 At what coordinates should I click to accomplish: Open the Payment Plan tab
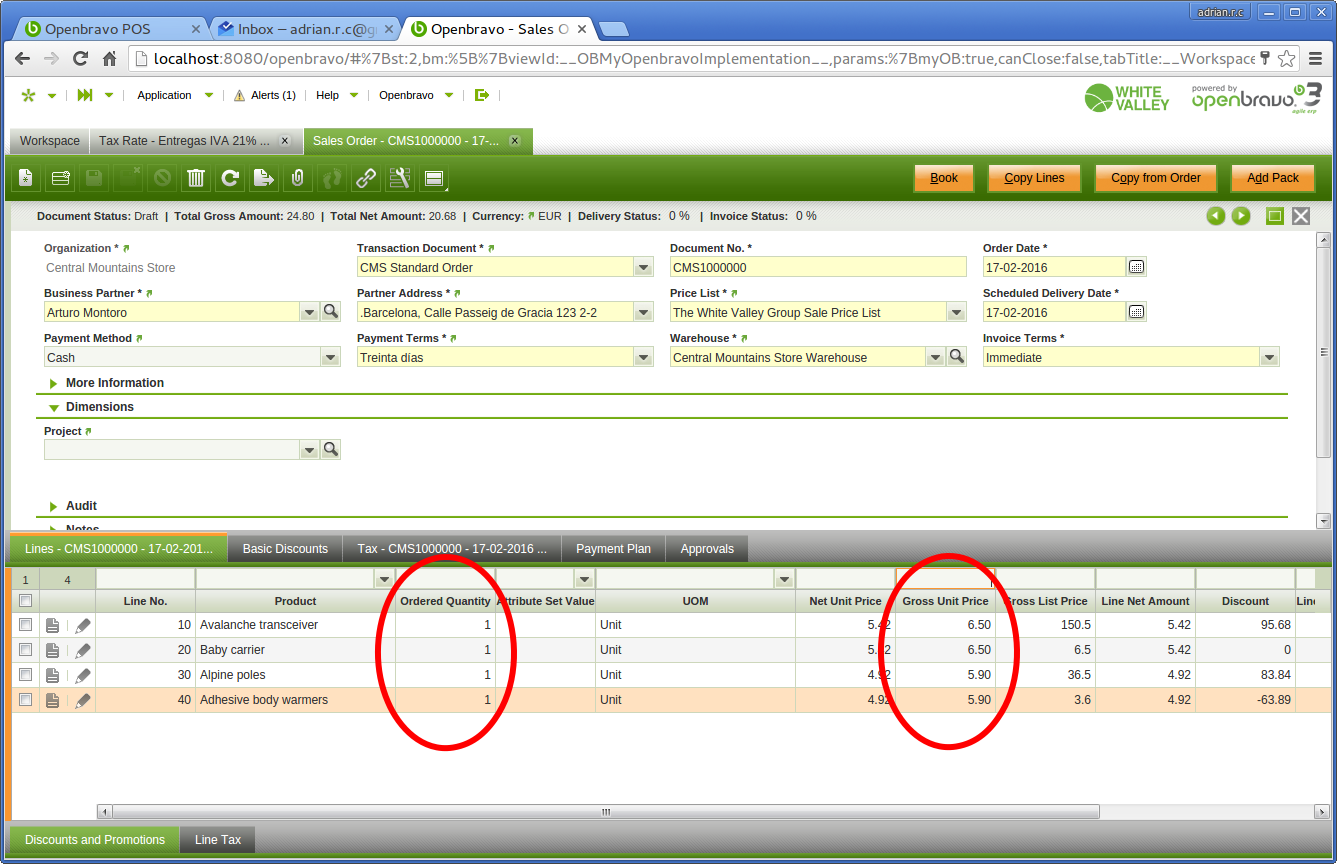(x=613, y=549)
